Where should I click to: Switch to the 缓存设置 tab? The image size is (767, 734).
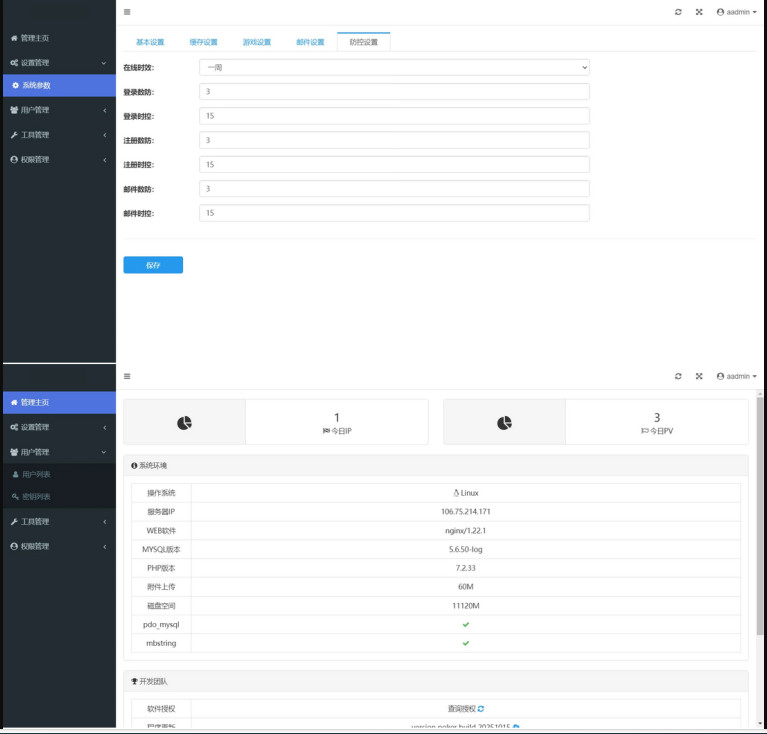(x=203, y=42)
